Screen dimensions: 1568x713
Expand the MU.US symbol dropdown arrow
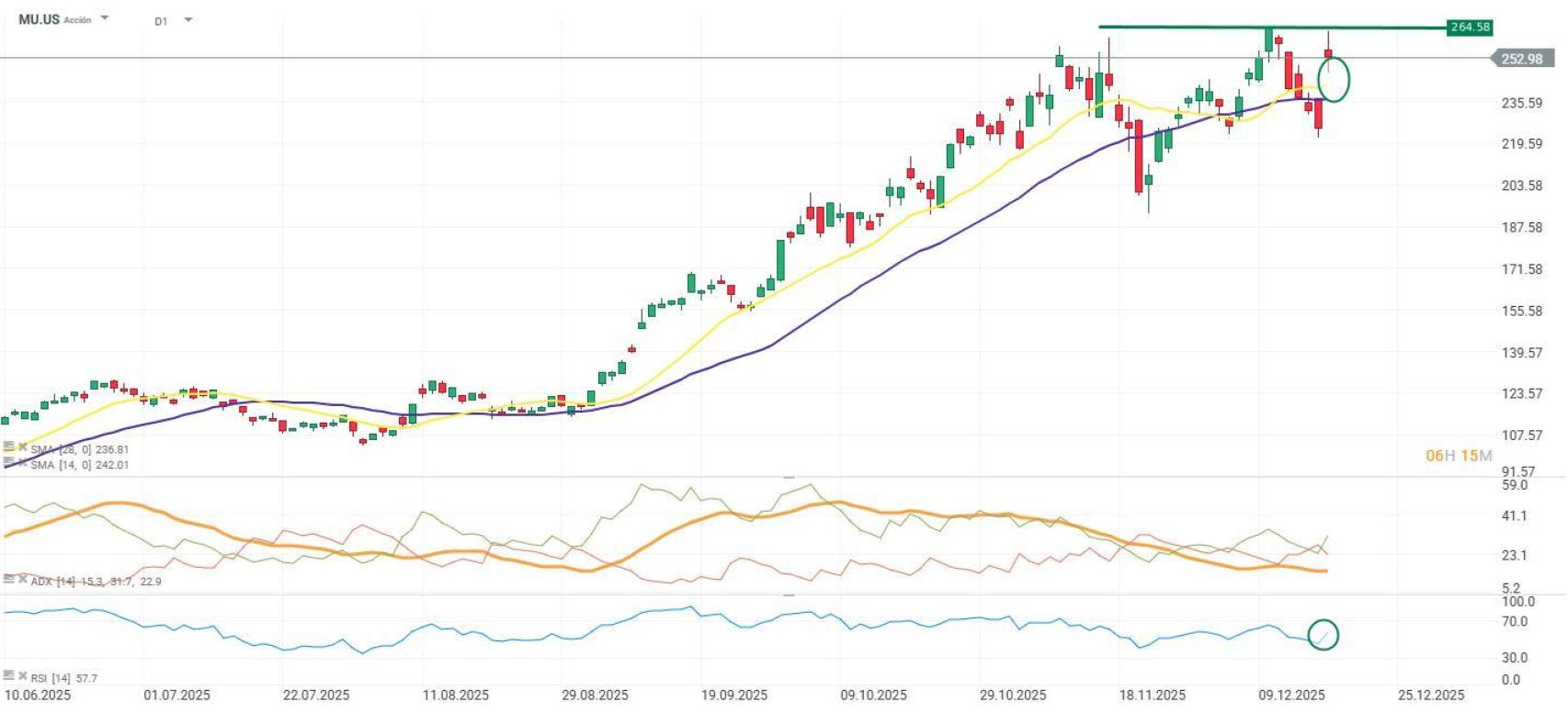pos(105,18)
